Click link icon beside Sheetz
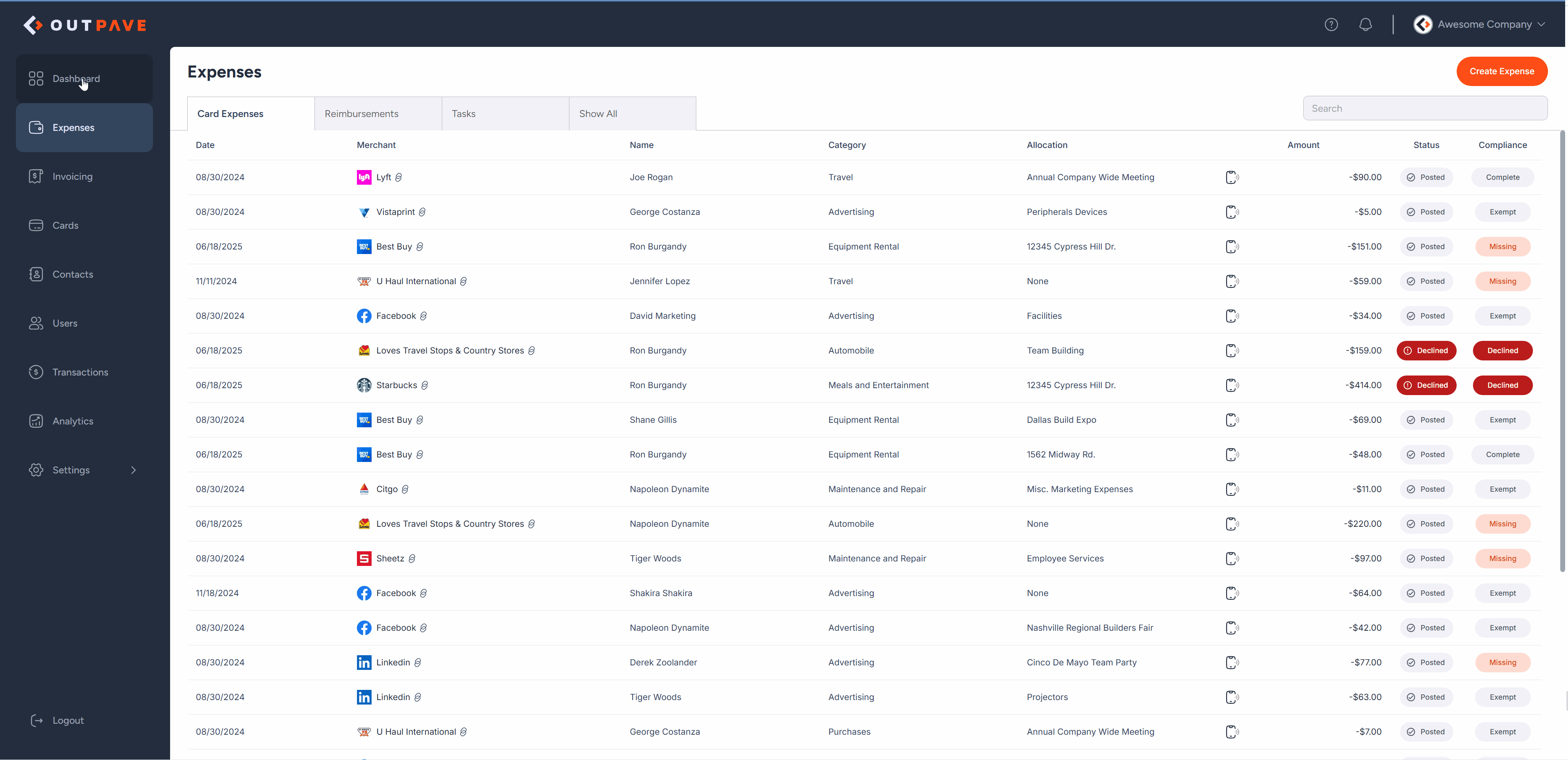1568x760 pixels. [x=412, y=559]
